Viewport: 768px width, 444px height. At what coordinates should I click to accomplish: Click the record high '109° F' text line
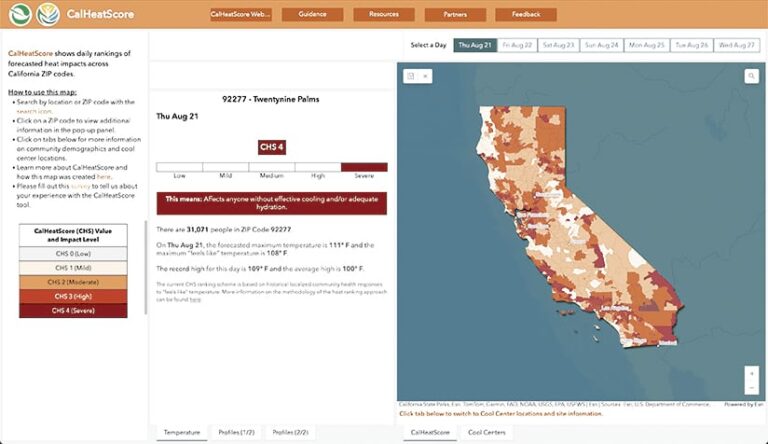[260, 269]
